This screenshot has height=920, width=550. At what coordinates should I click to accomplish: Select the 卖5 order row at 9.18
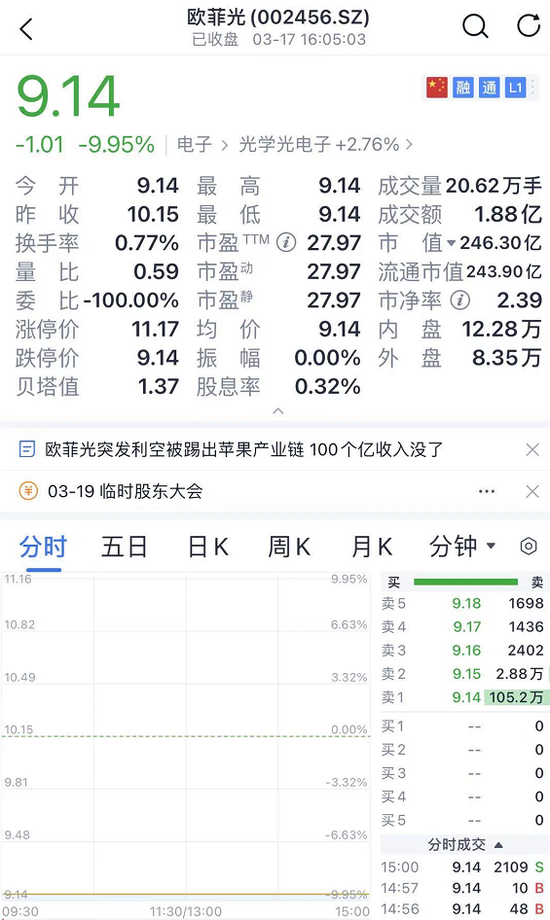(464, 603)
